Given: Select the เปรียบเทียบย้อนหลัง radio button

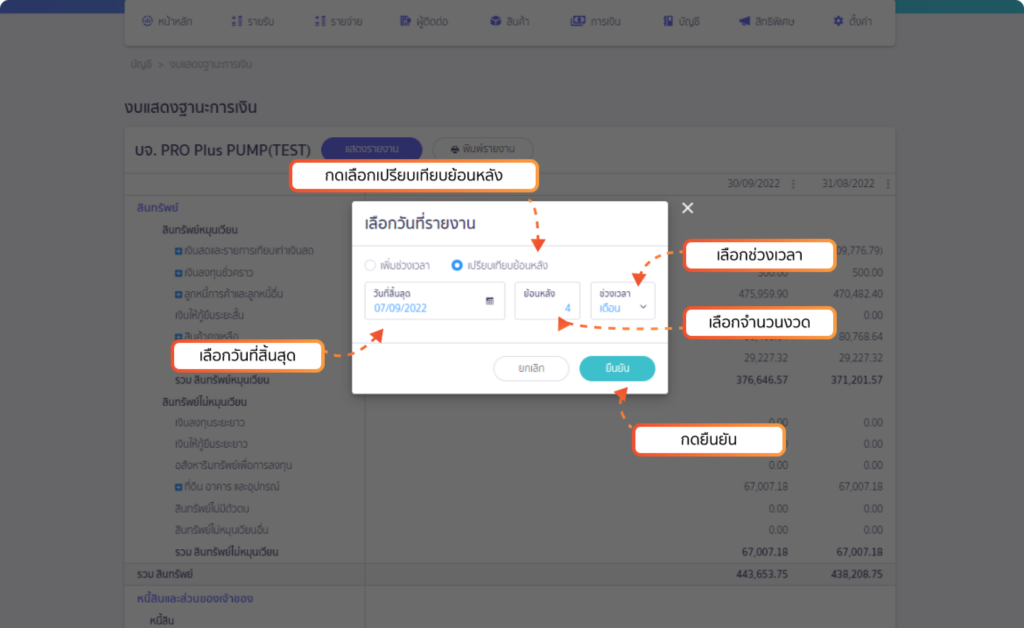Looking at the screenshot, I should 457,266.
